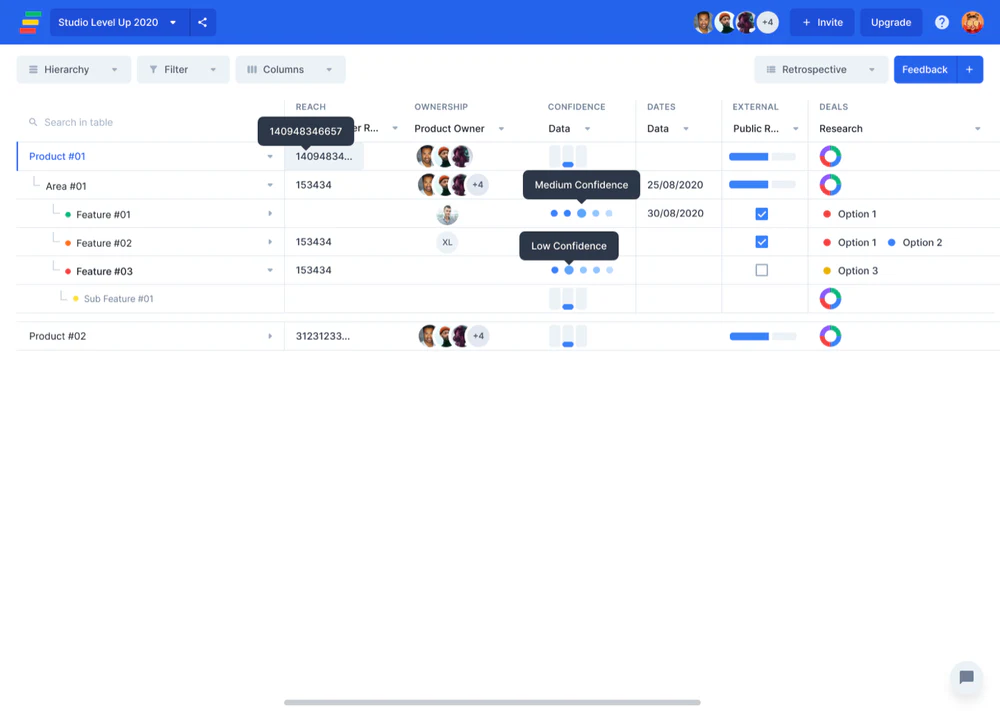Collapse the Feature #03 row
This screenshot has height=711, width=1000.
pos(270,270)
